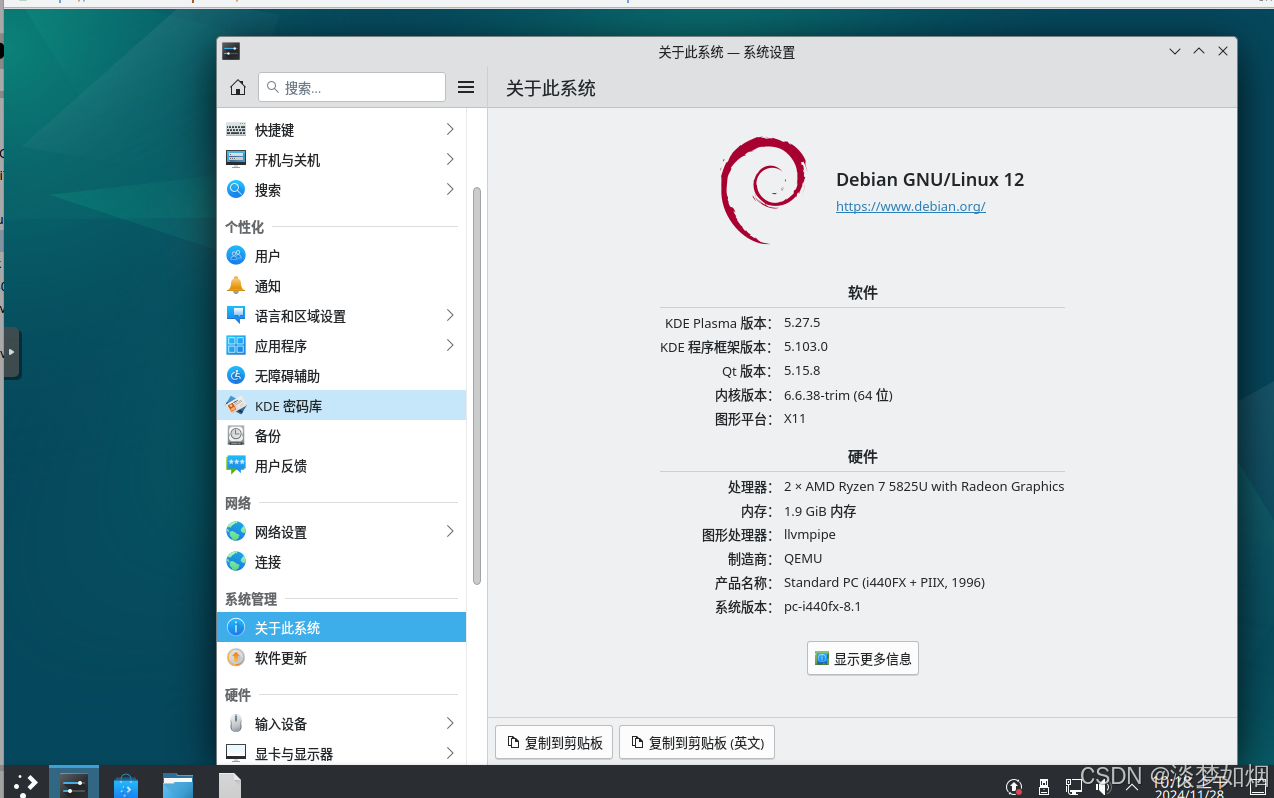Click the bell icon beside 通知
This screenshot has width=1274, height=798.
tap(236, 285)
